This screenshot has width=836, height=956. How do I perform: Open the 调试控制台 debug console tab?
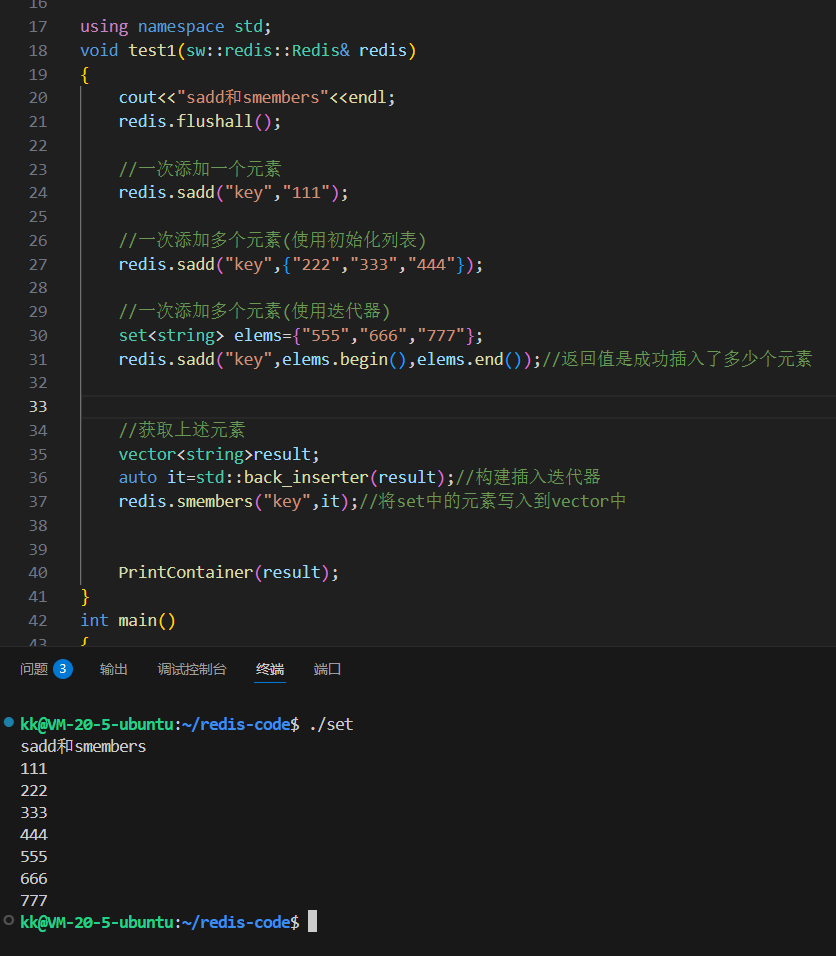[192, 669]
